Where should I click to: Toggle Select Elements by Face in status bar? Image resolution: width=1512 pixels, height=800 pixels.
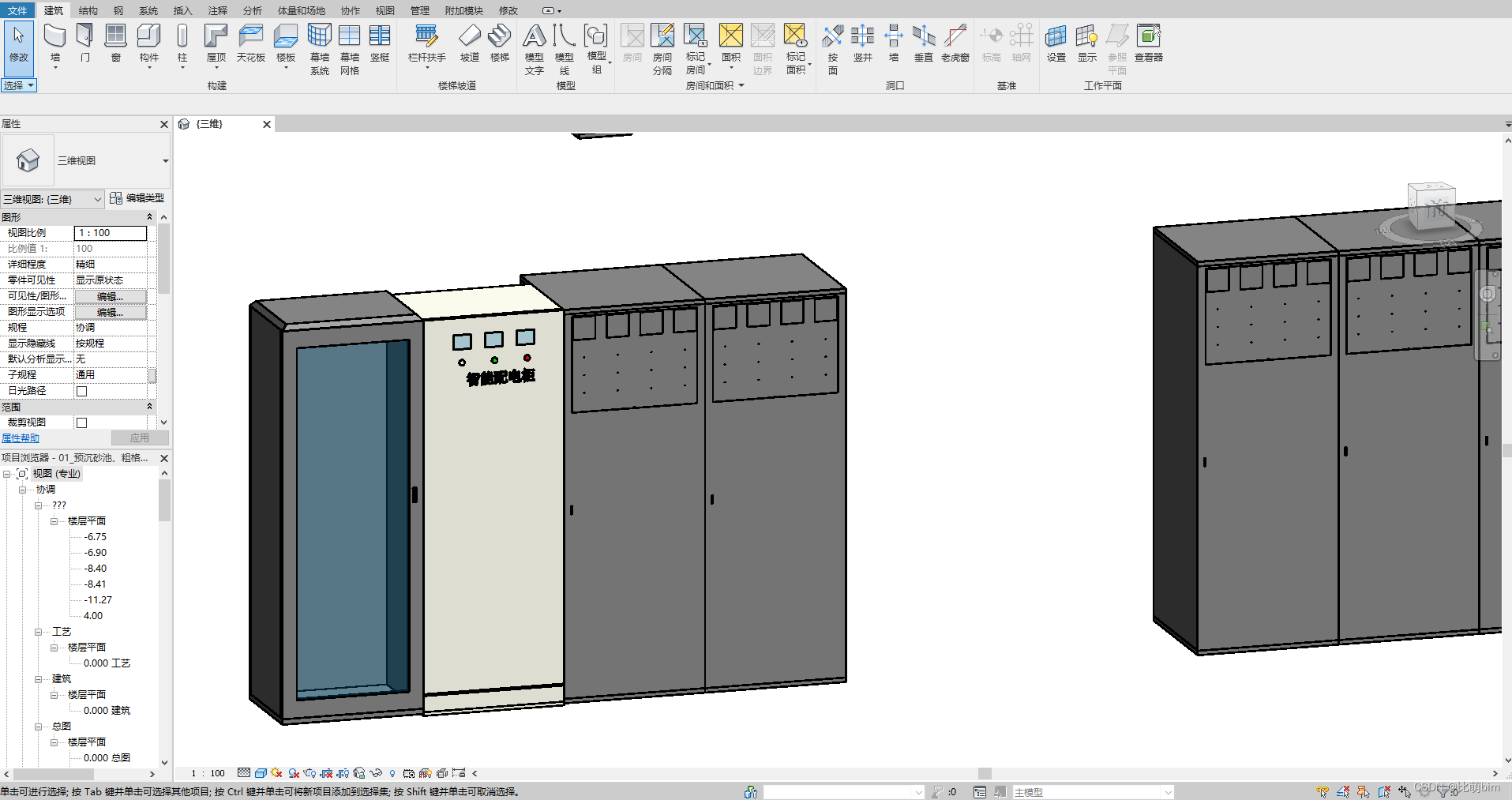click(1384, 791)
